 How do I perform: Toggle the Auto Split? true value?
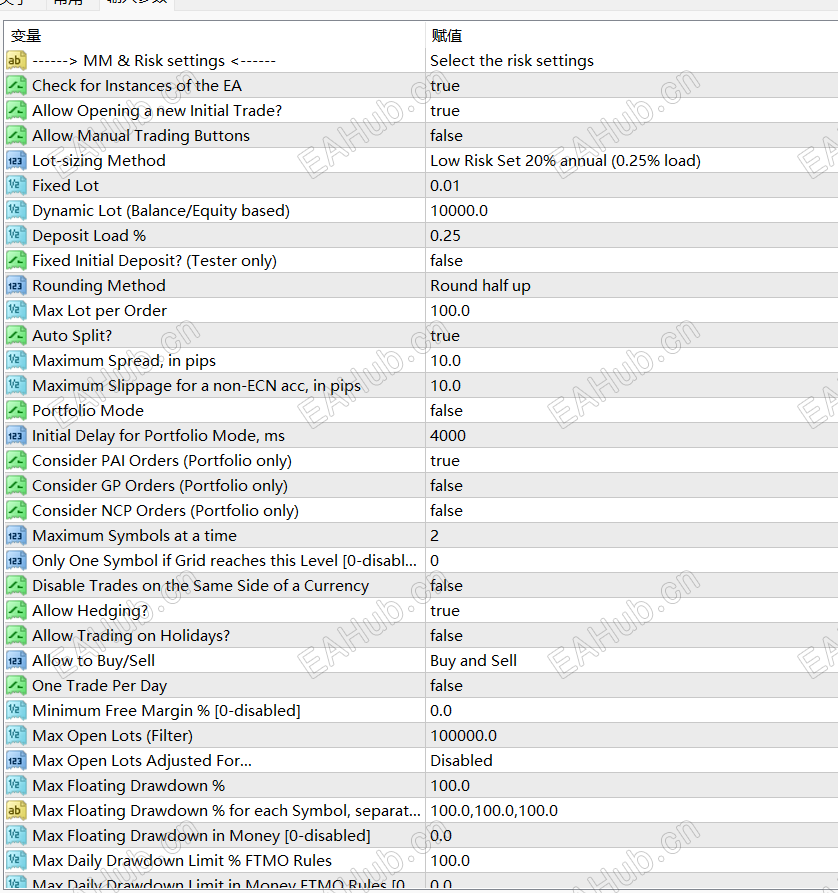point(445,335)
